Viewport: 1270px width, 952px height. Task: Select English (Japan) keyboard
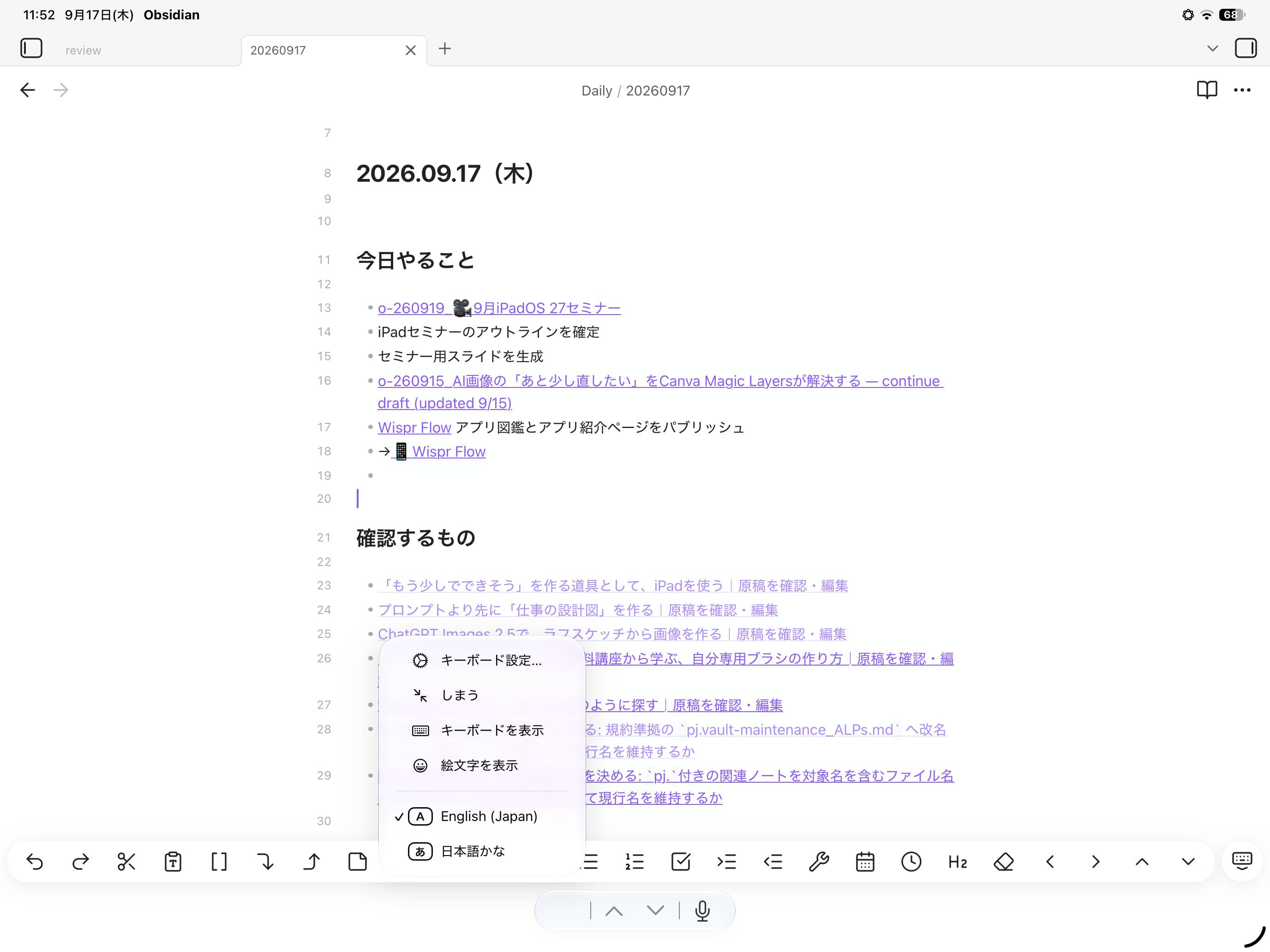pos(482,816)
